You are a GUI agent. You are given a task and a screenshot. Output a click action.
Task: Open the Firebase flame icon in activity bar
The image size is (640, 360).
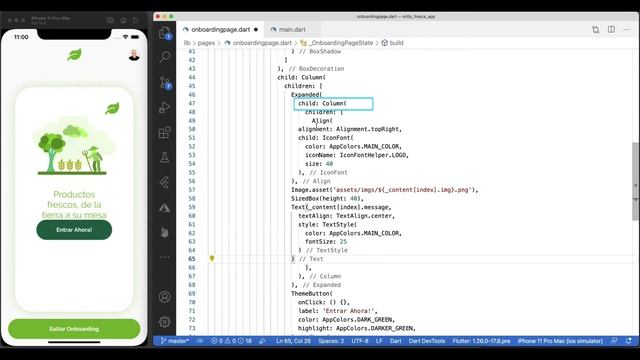164,232
